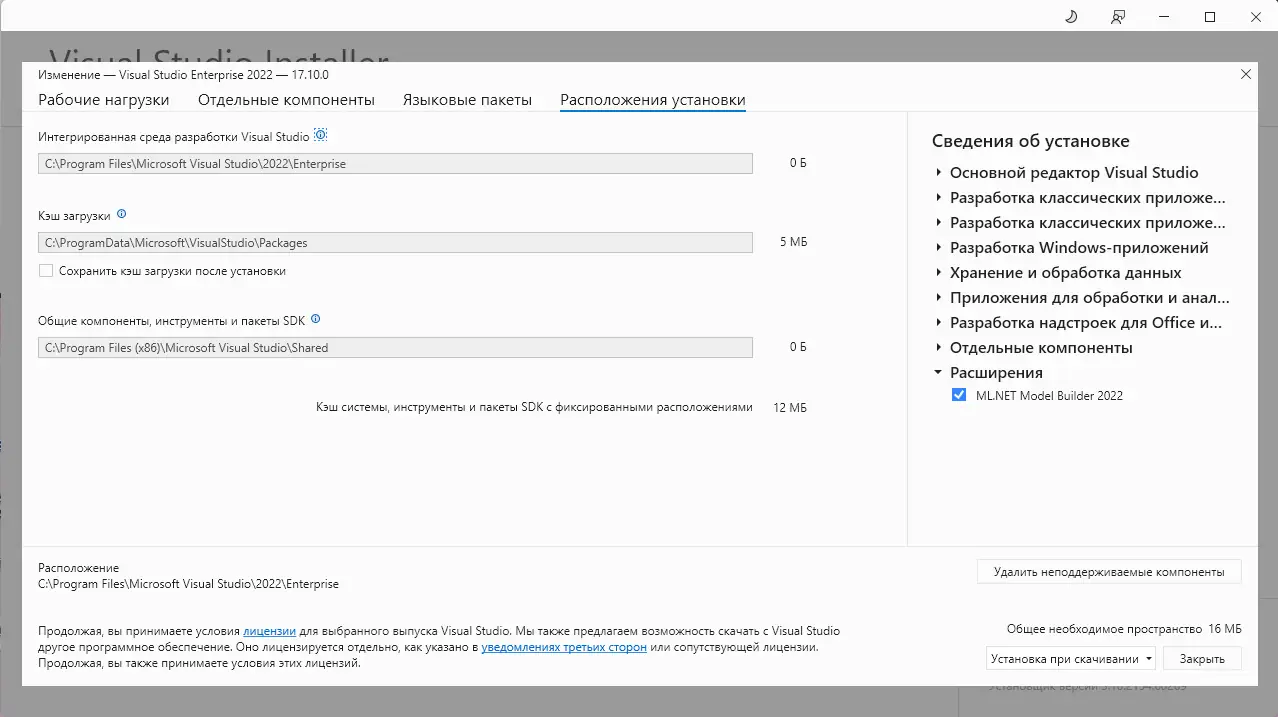
Task: Open the лицензии link
Action: (x=269, y=631)
